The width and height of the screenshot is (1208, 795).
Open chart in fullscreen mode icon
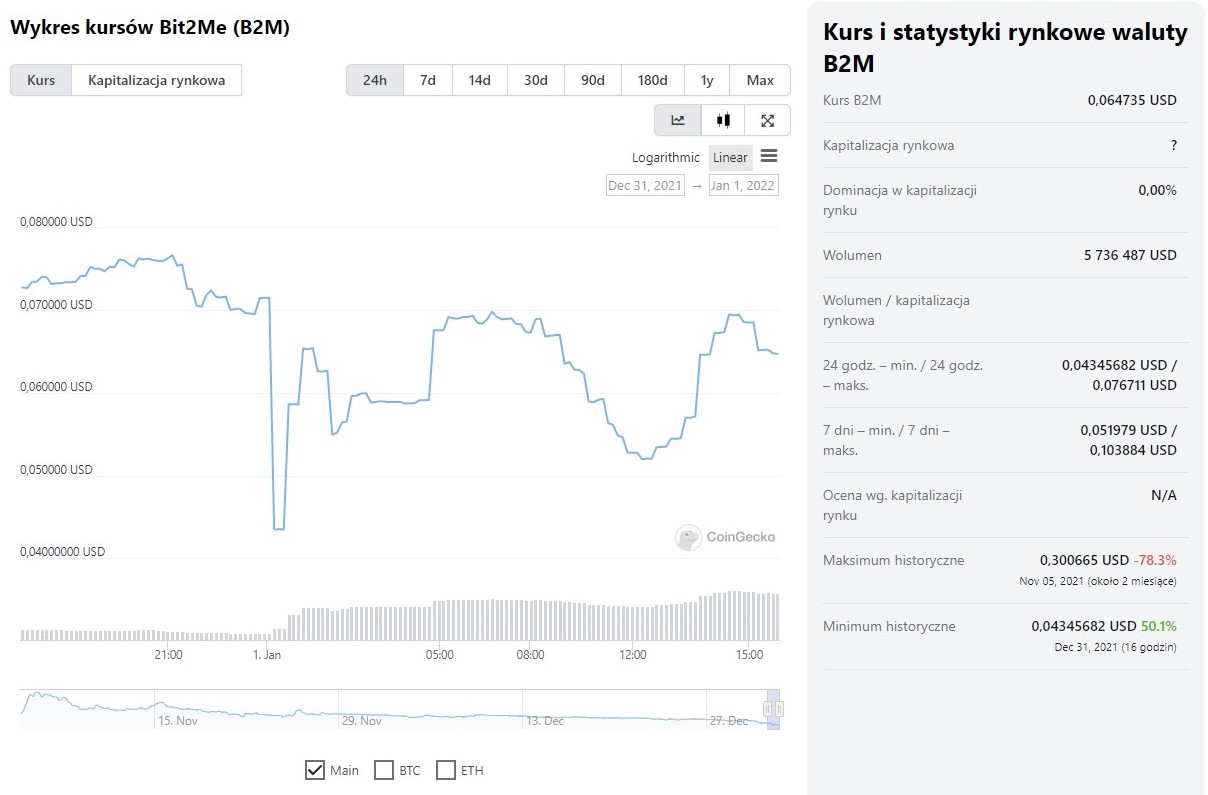point(767,120)
